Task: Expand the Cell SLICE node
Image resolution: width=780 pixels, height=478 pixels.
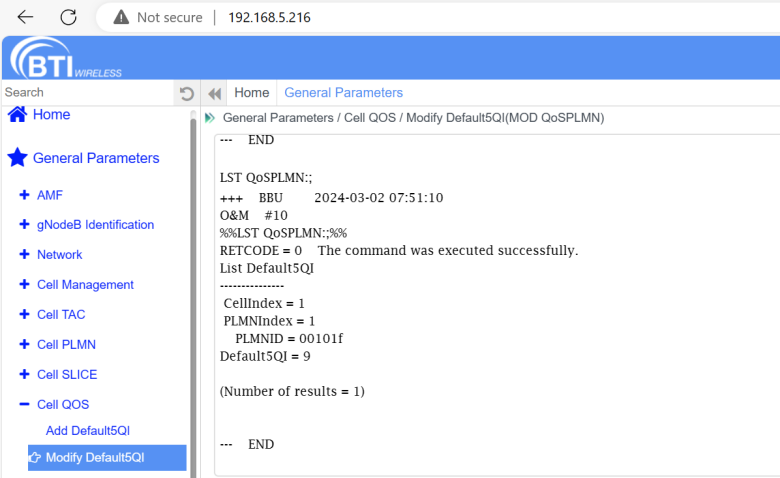Action: pos(24,374)
